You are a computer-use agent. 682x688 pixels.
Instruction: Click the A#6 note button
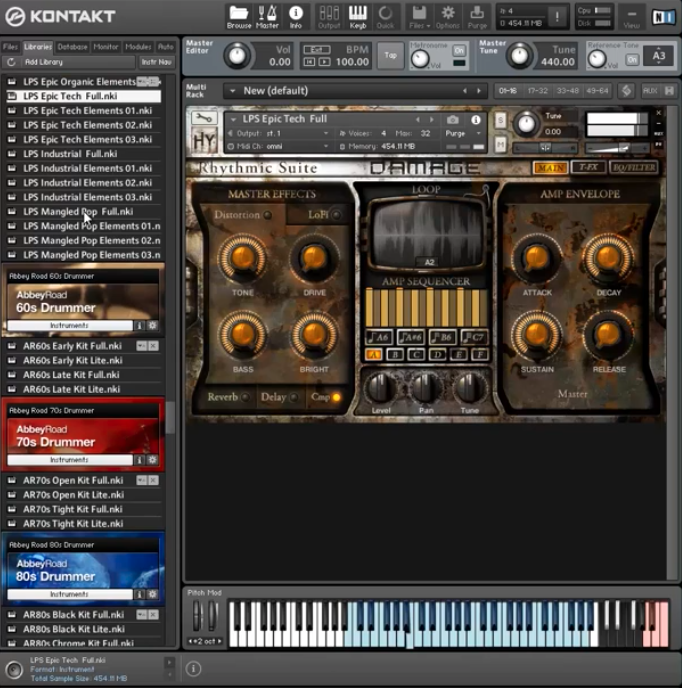(x=410, y=337)
